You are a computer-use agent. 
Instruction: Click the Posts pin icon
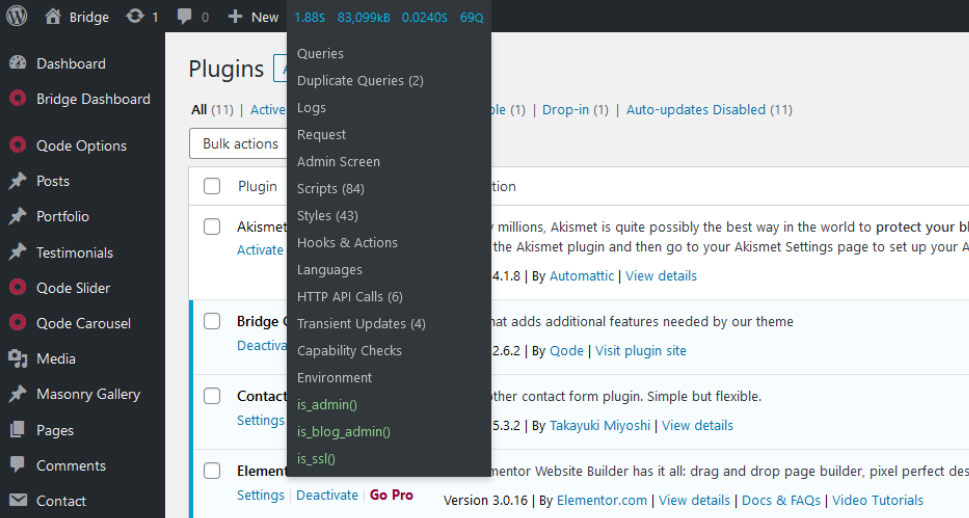18,180
